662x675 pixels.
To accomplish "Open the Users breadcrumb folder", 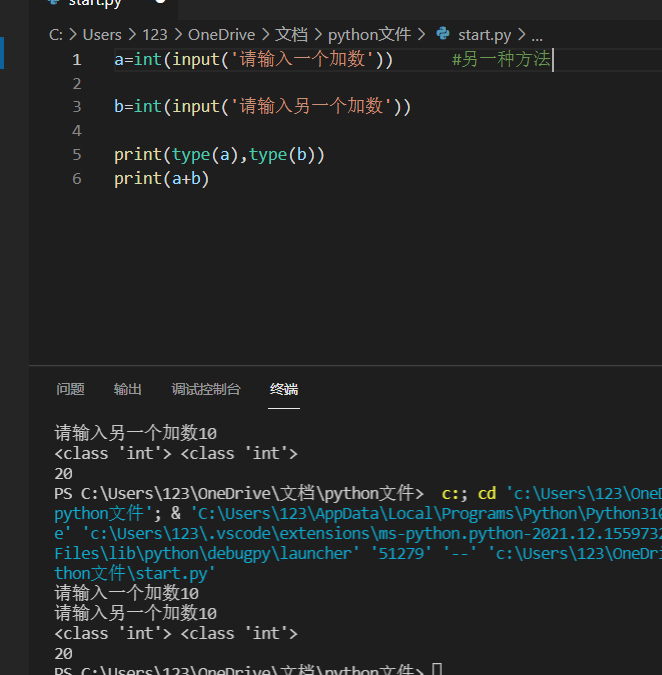I will [102, 34].
